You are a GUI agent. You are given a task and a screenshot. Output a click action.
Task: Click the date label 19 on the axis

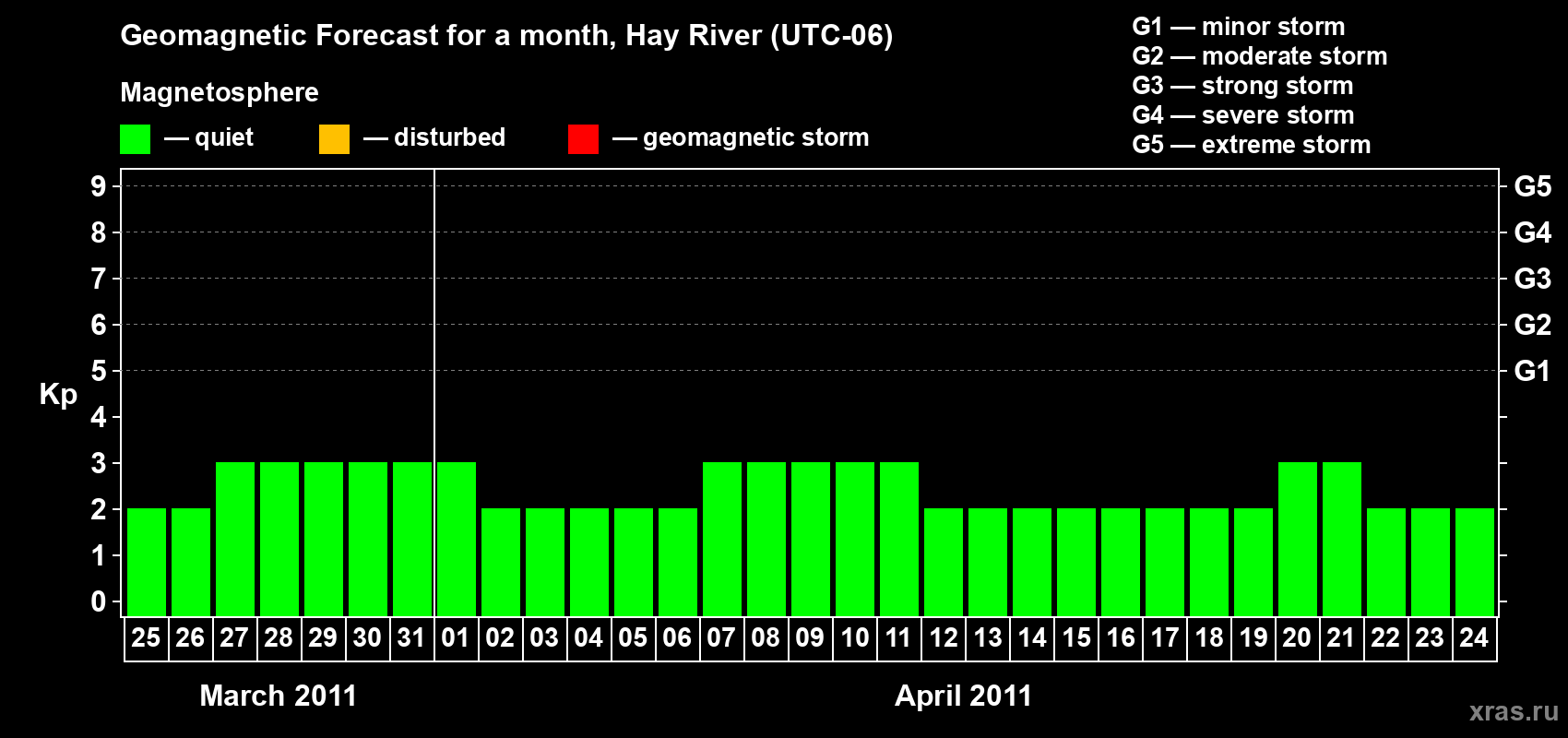(x=1253, y=637)
